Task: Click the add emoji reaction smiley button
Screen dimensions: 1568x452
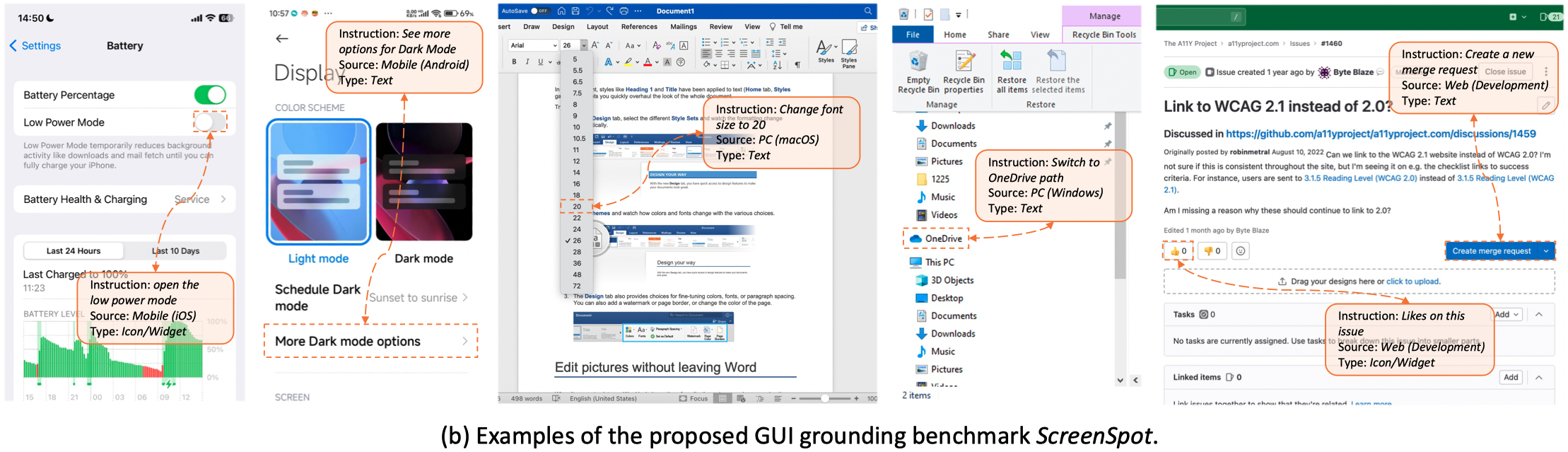Action: pyautogui.click(x=1240, y=250)
